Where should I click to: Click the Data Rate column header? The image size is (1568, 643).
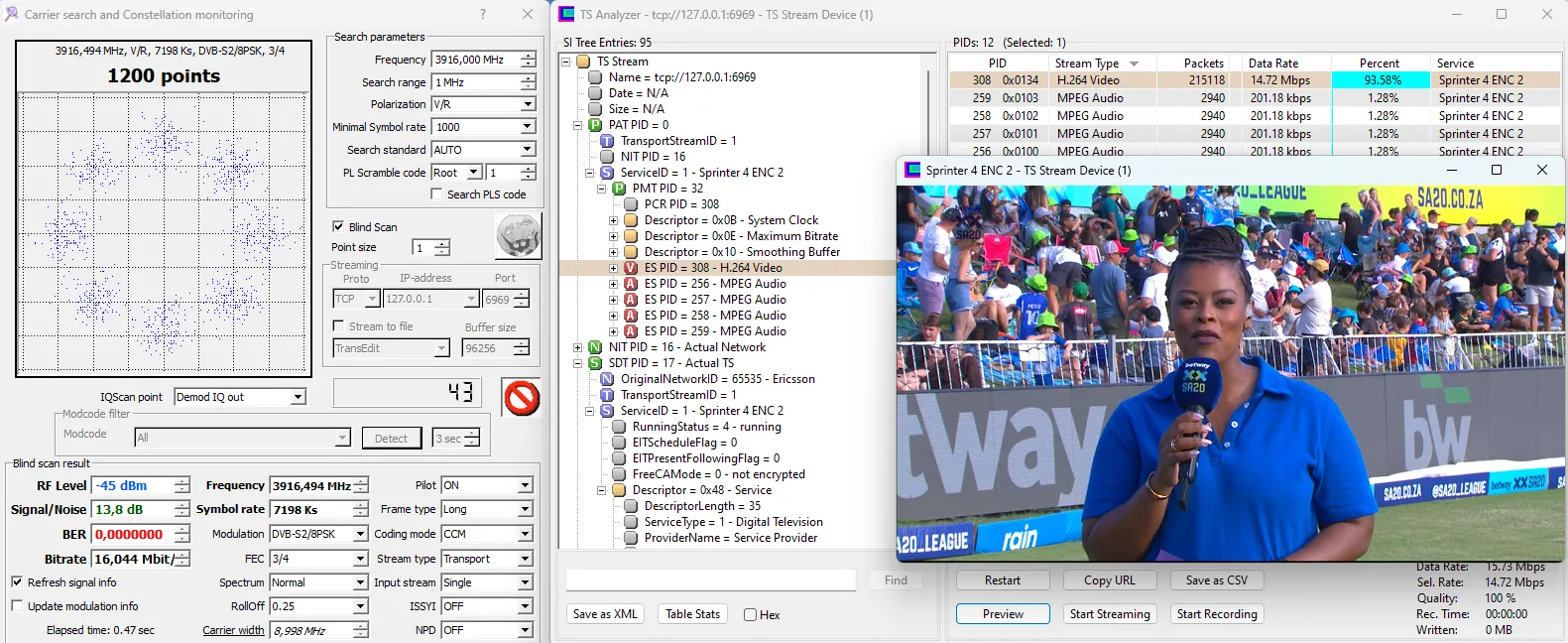pos(1272,64)
